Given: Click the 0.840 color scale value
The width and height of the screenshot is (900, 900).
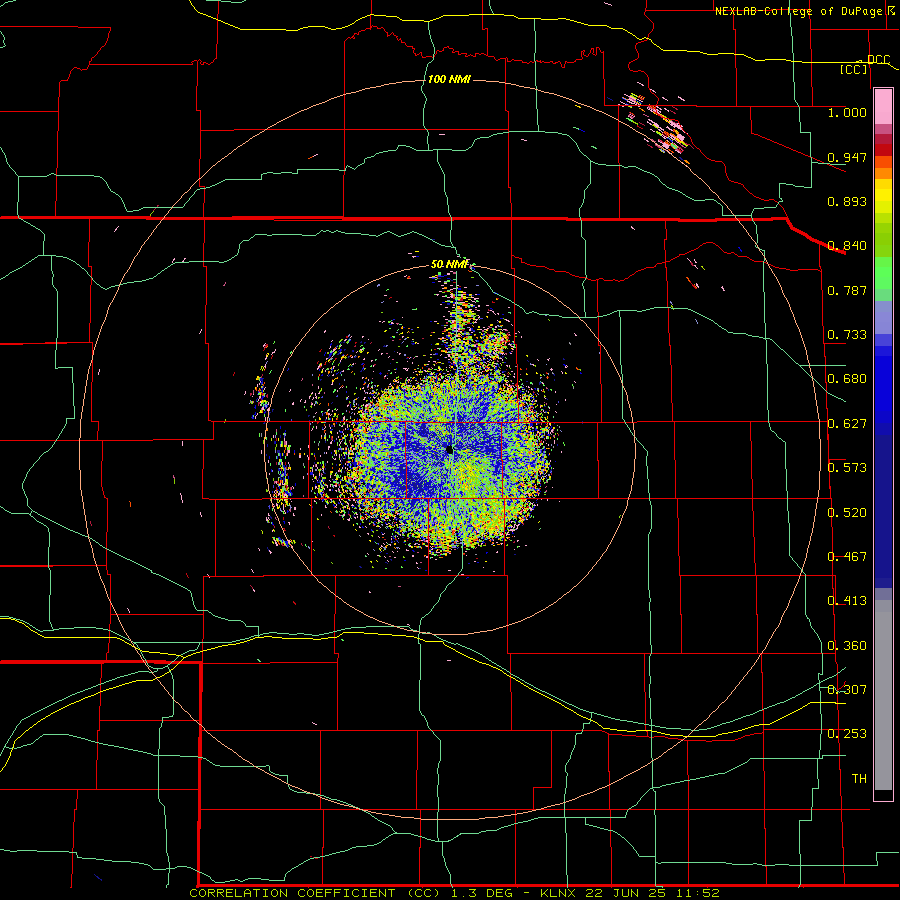Looking at the screenshot, I should point(847,246).
